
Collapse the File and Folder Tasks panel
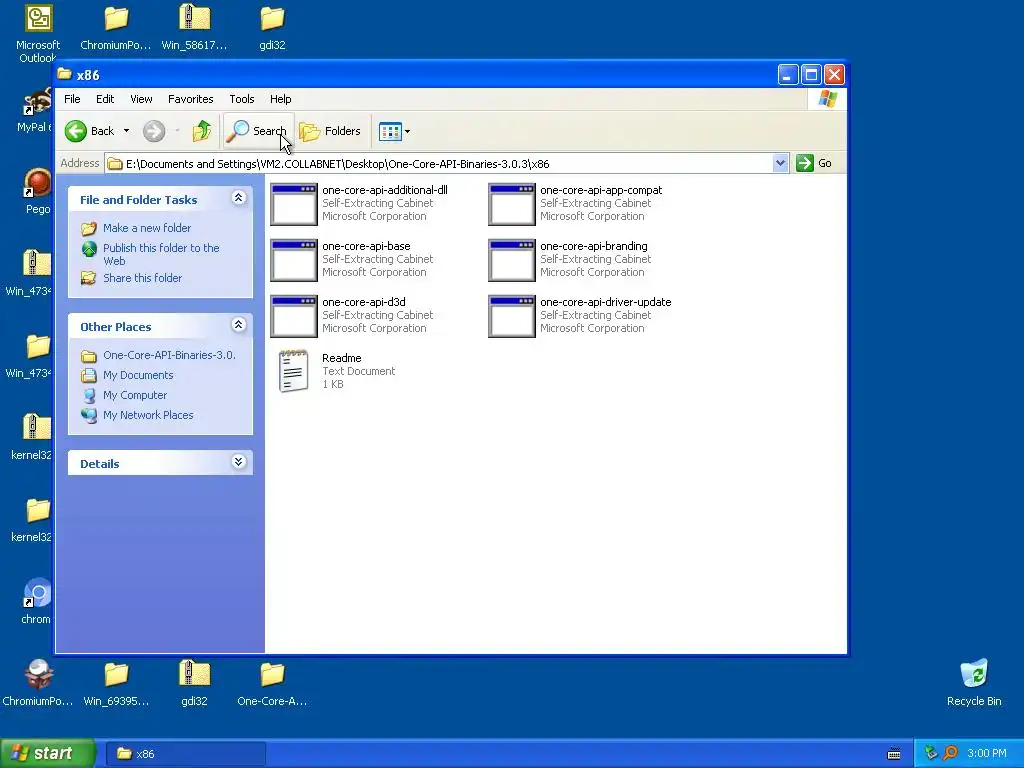click(x=238, y=199)
